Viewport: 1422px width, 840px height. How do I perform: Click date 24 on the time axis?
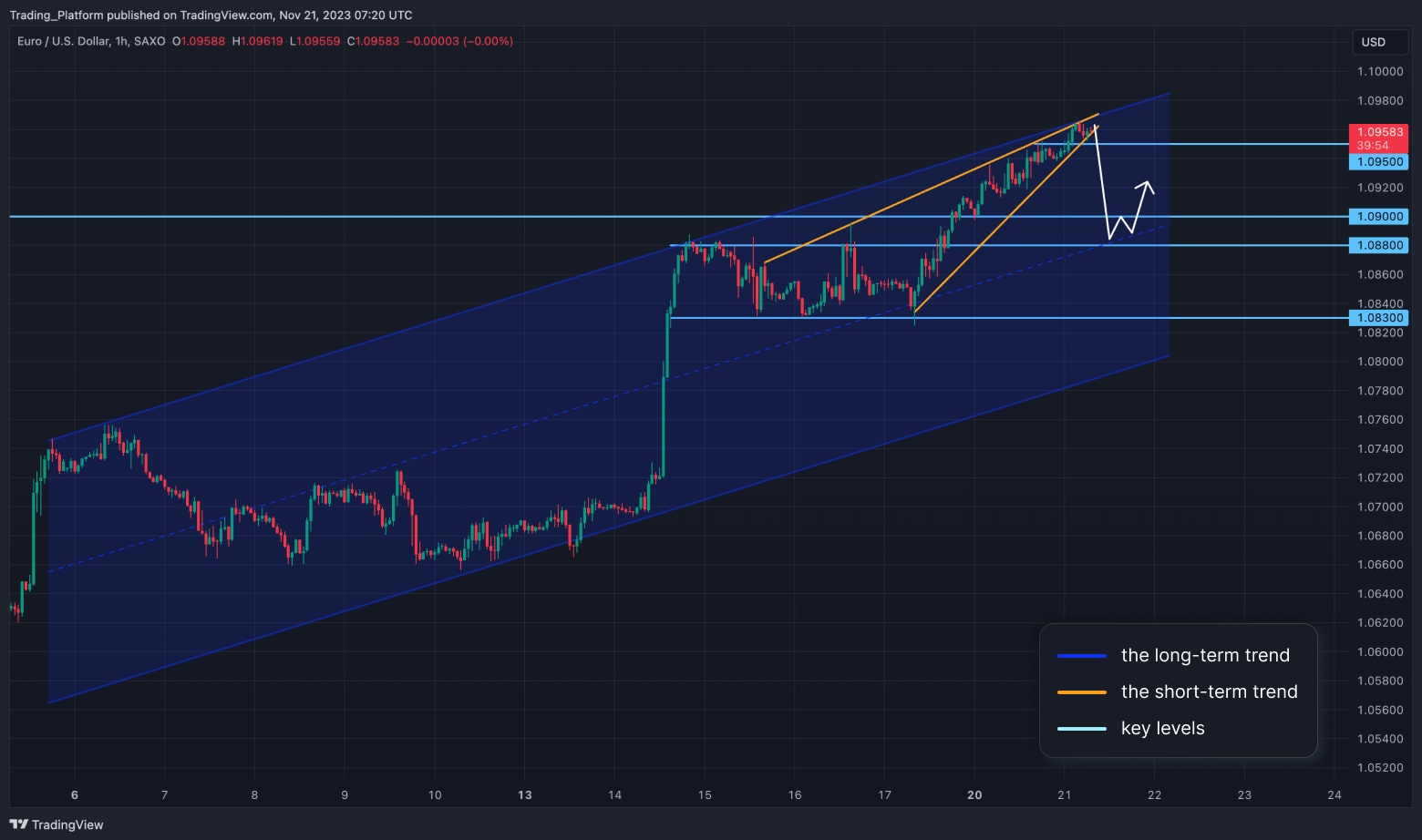[x=1334, y=794]
